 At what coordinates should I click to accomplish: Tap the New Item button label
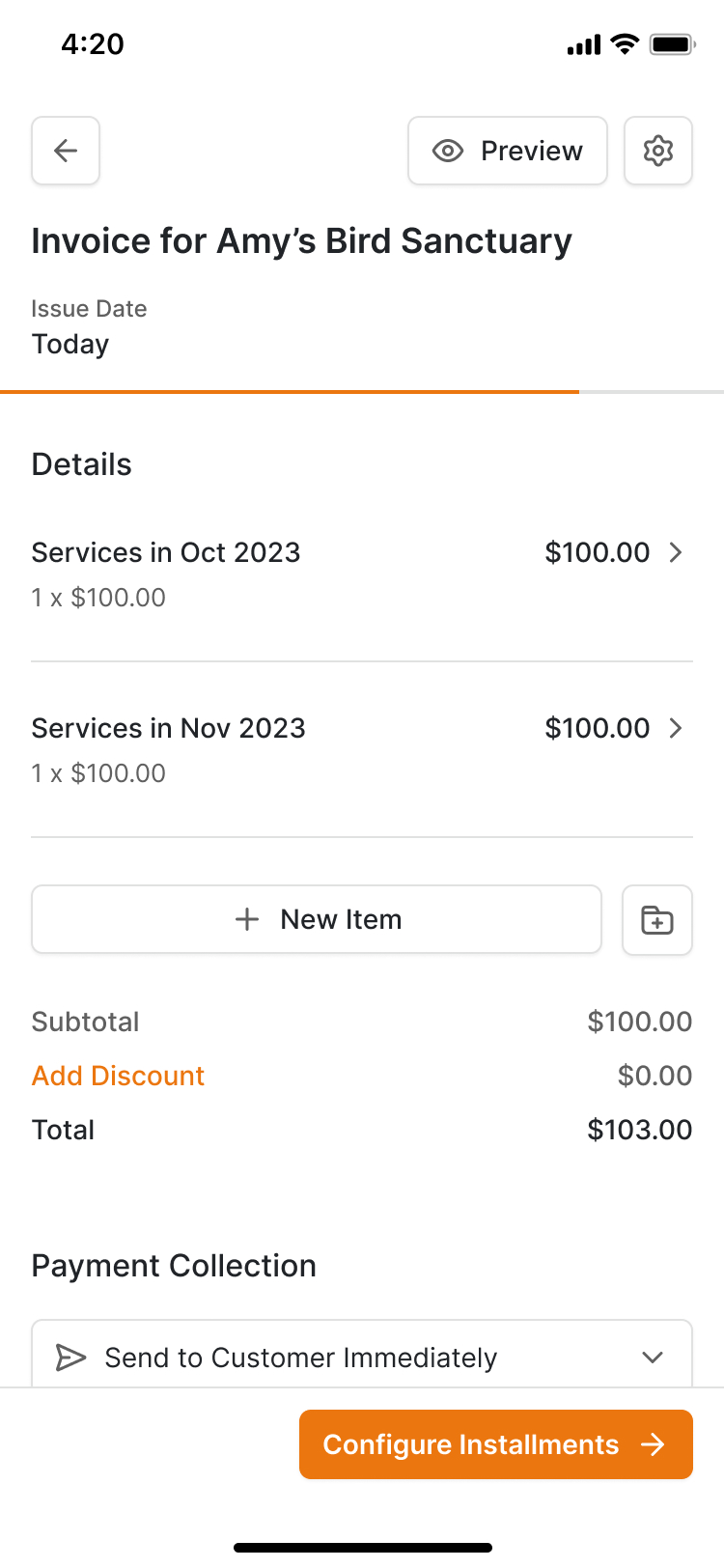(341, 919)
